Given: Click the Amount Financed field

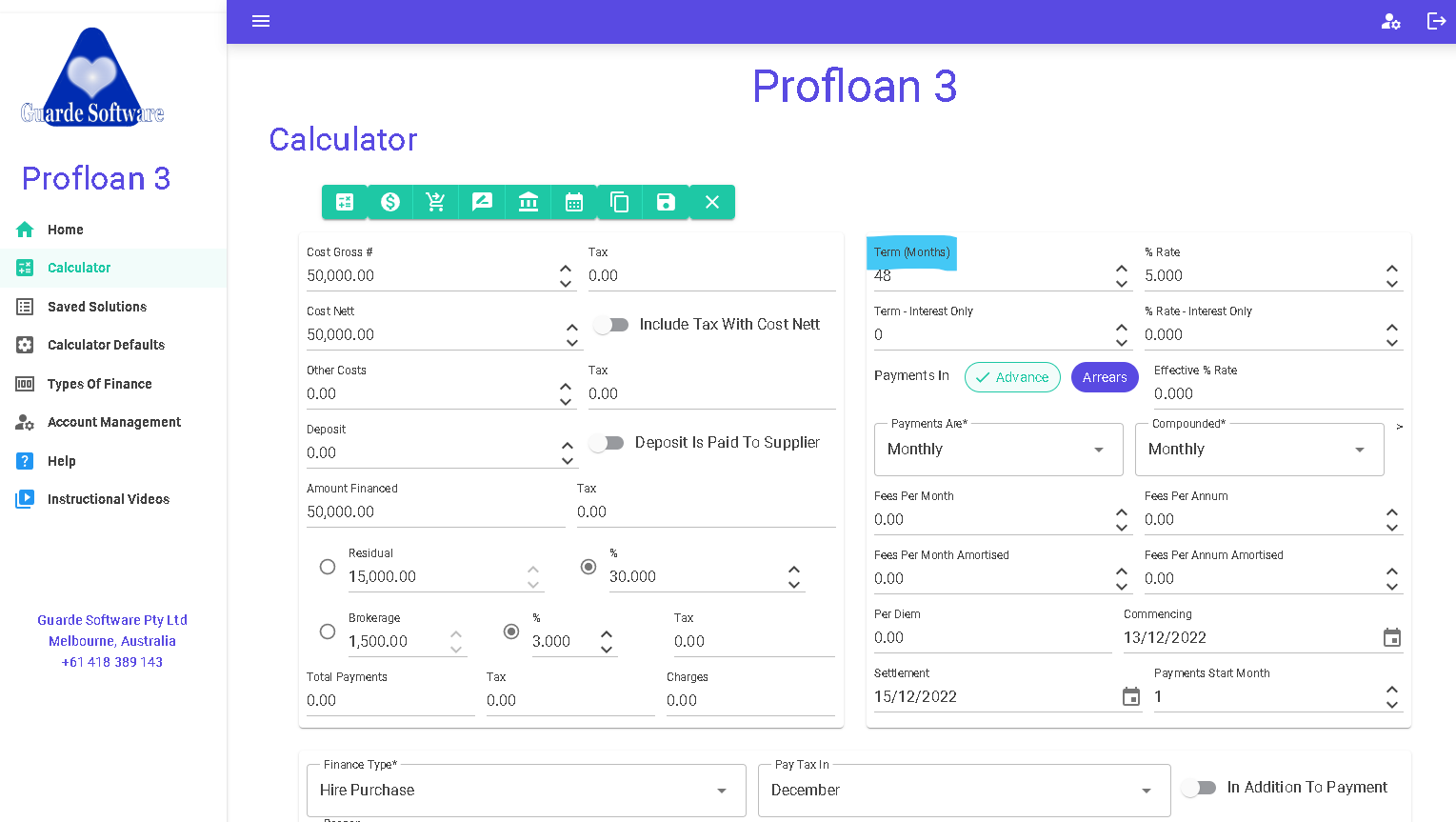Looking at the screenshot, I should click(435, 511).
